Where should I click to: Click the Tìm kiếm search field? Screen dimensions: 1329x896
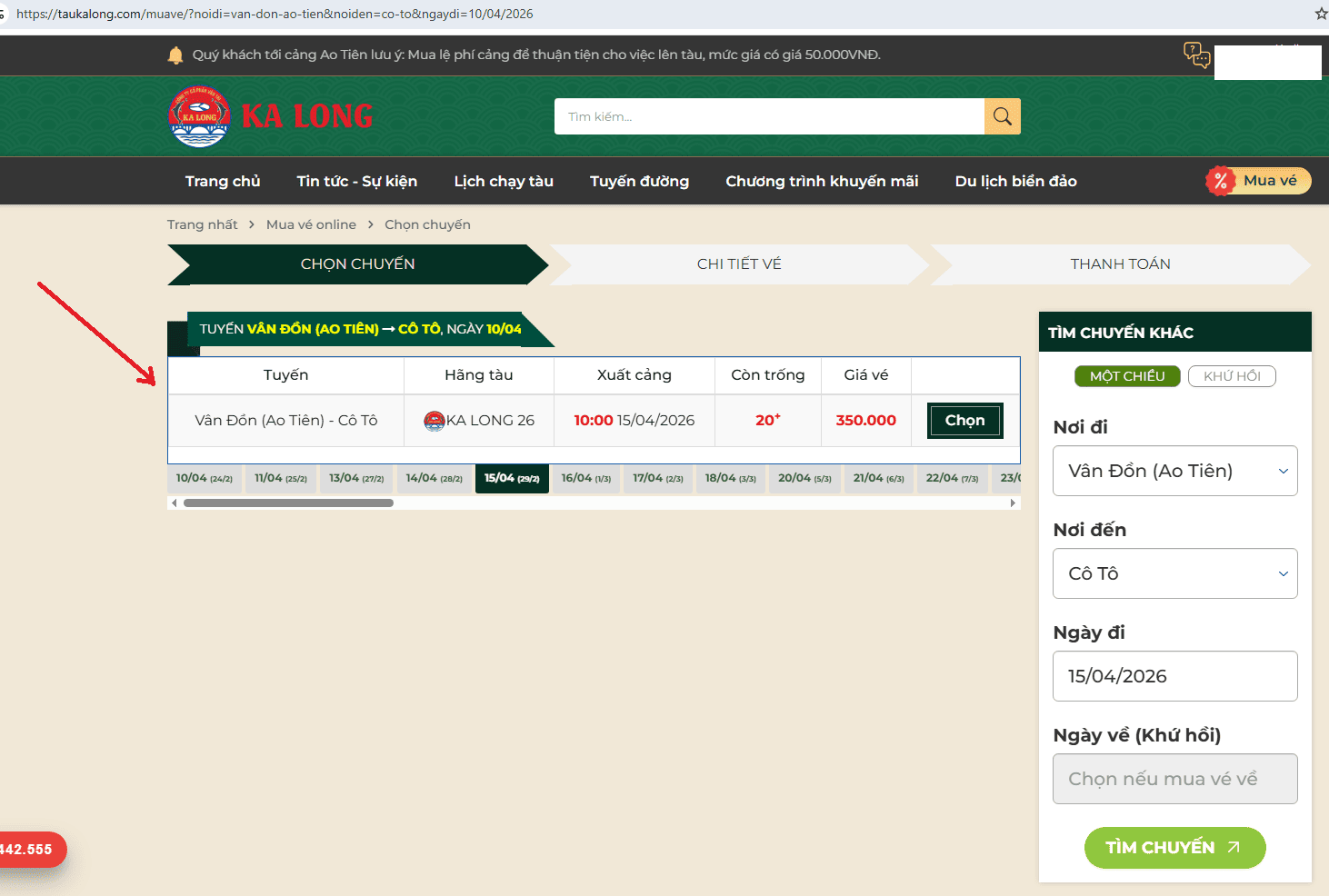click(x=769, y=116)
